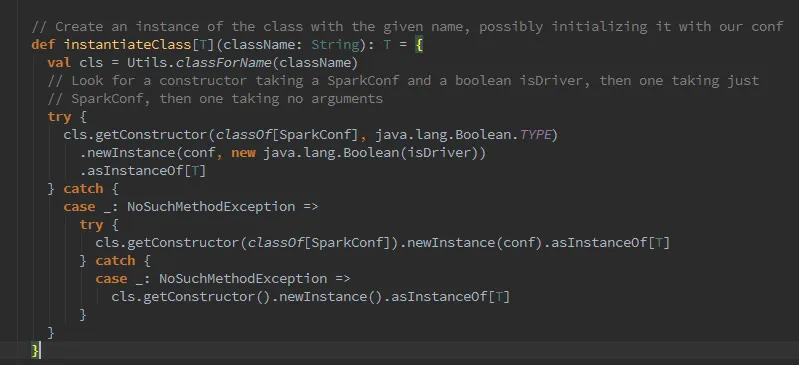Click the comment mentioning SparkConf and isDriver
799x365 pixels.
[403, 81]
